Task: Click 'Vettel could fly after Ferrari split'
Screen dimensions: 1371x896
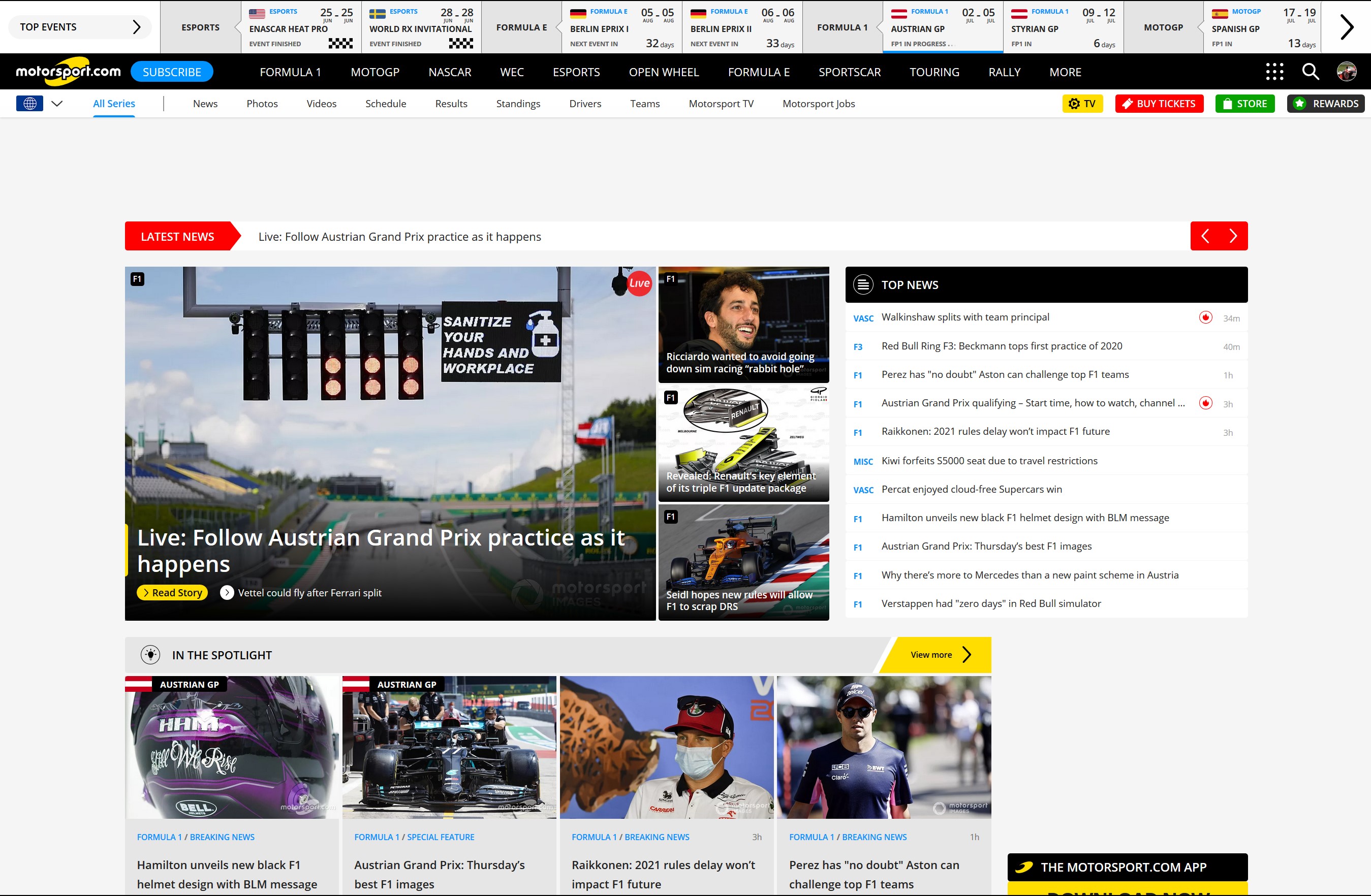Action: (x=310, y=593)
